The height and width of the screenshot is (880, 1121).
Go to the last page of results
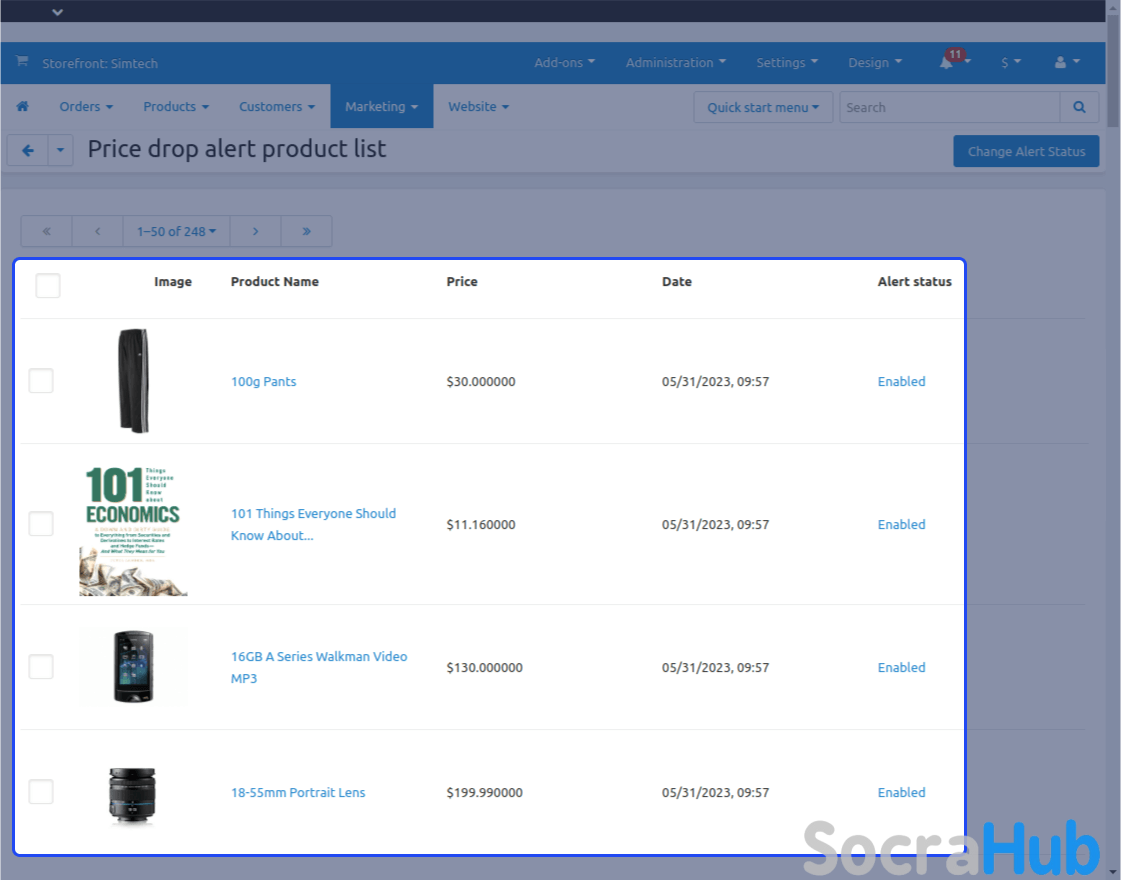(x=306, y=231)
